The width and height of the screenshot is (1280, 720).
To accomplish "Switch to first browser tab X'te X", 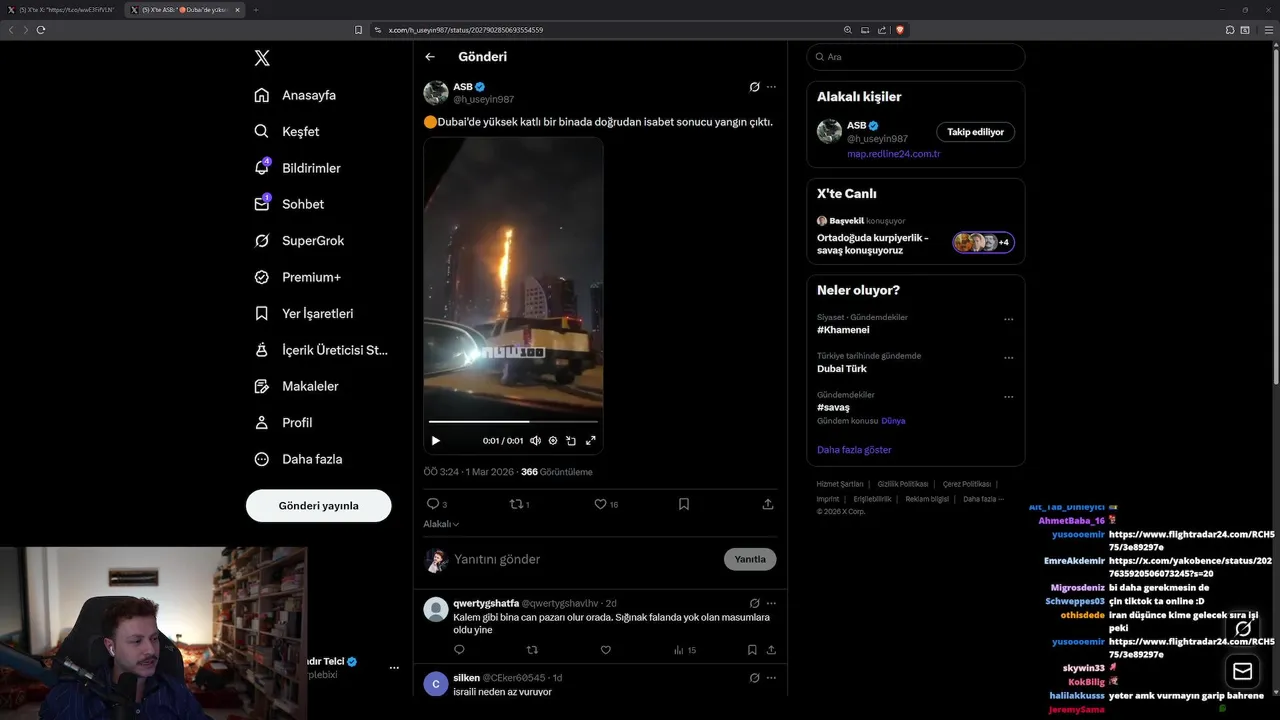I will click(60, 10).
